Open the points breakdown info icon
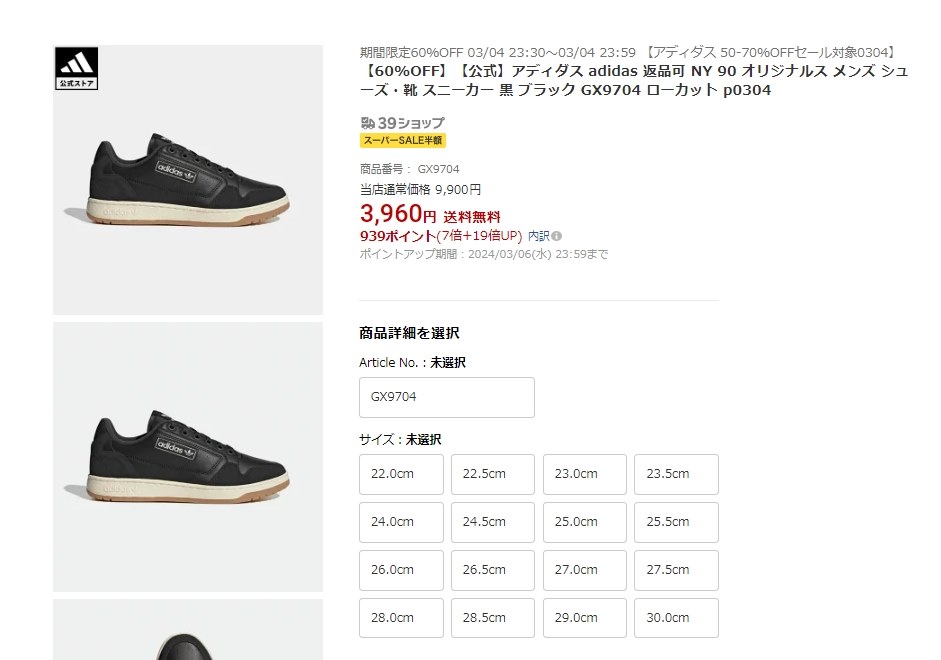 point(556,236)
